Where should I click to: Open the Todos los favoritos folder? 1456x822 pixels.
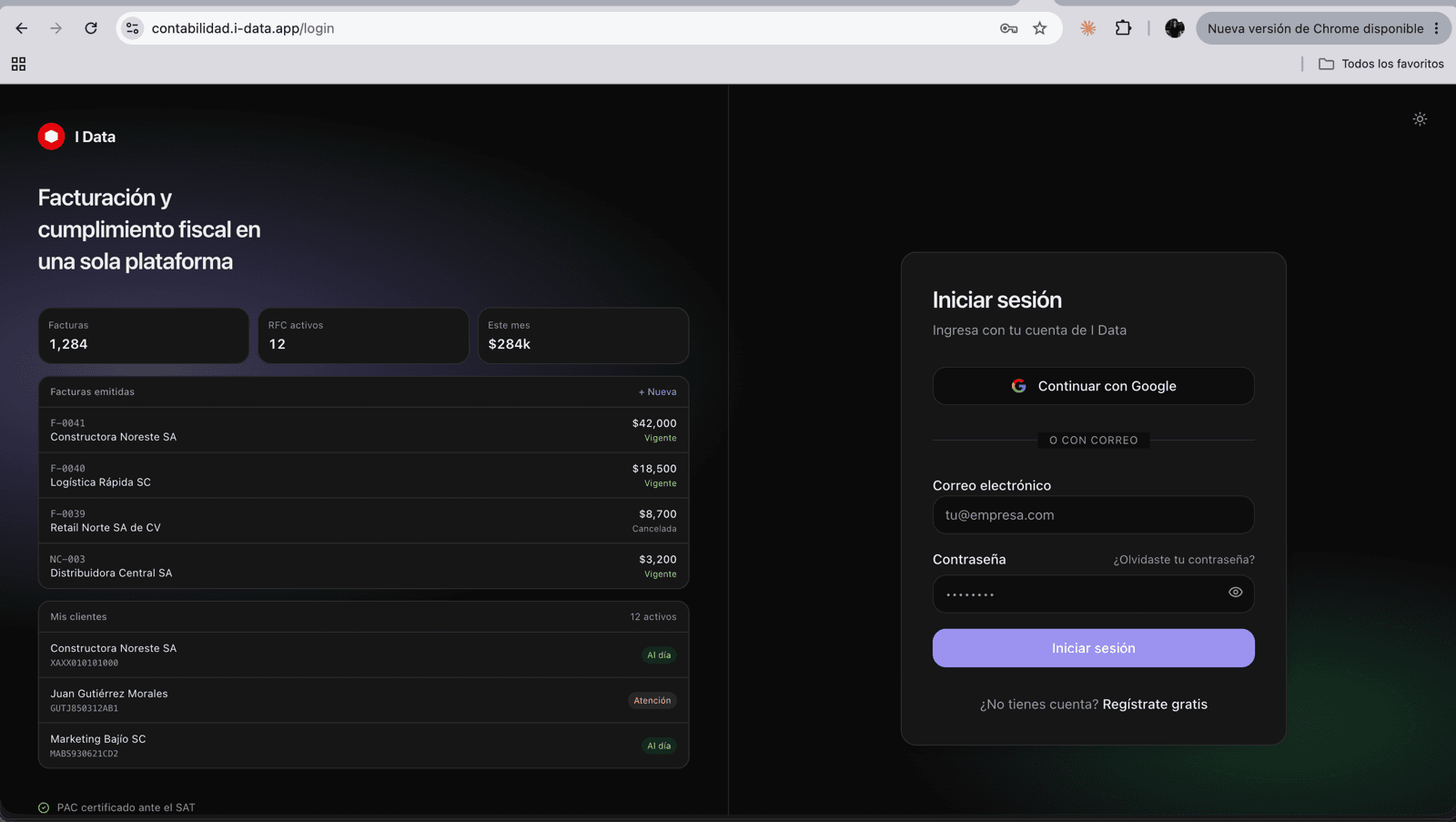pyautogui.click(x=1381, y=64)
